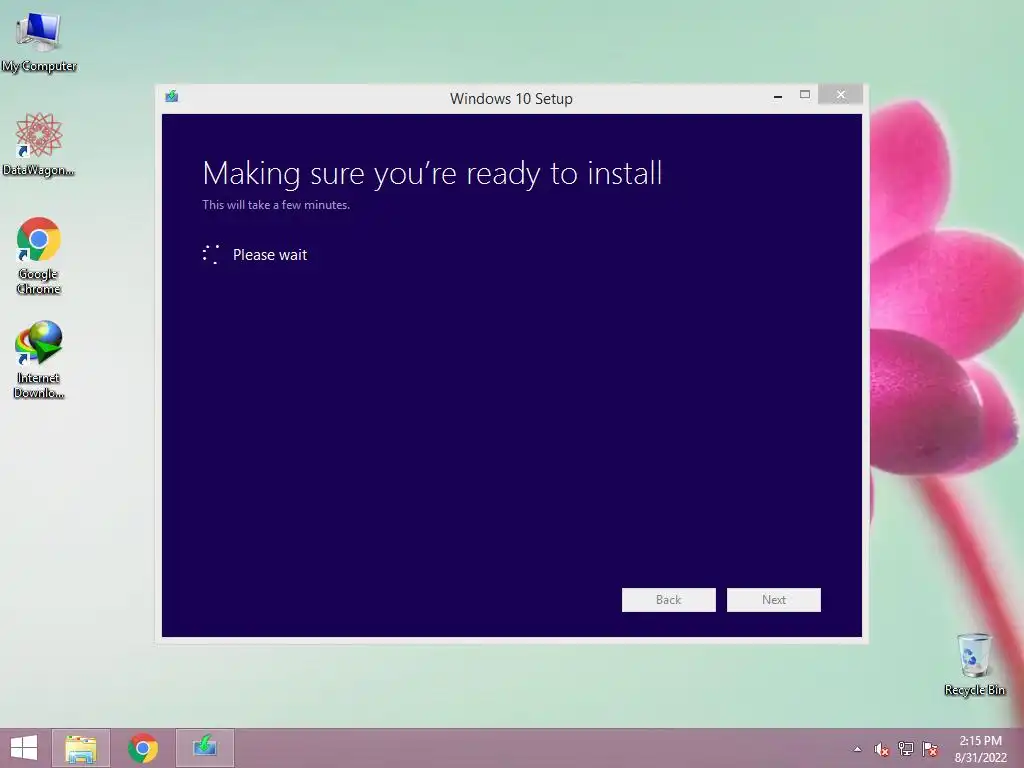The image size is (1024, 768).
Task: Click the 'Please wait' status text
Action: [x=270, y=255]
